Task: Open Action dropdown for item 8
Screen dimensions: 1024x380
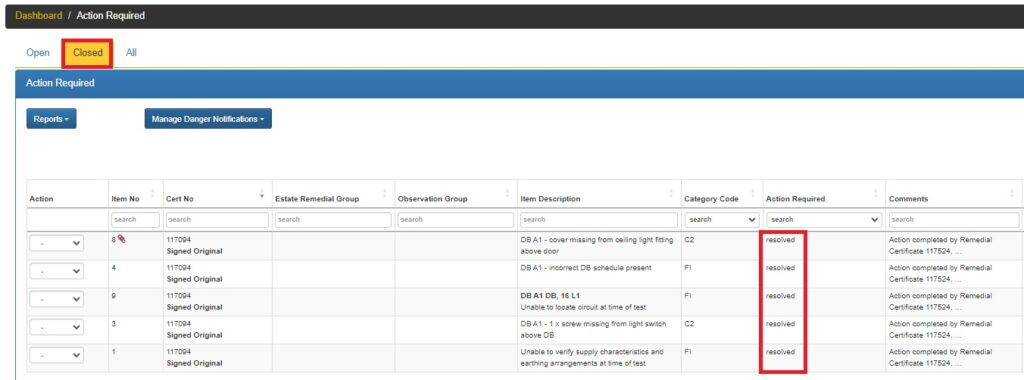Action: click(57, 243)
